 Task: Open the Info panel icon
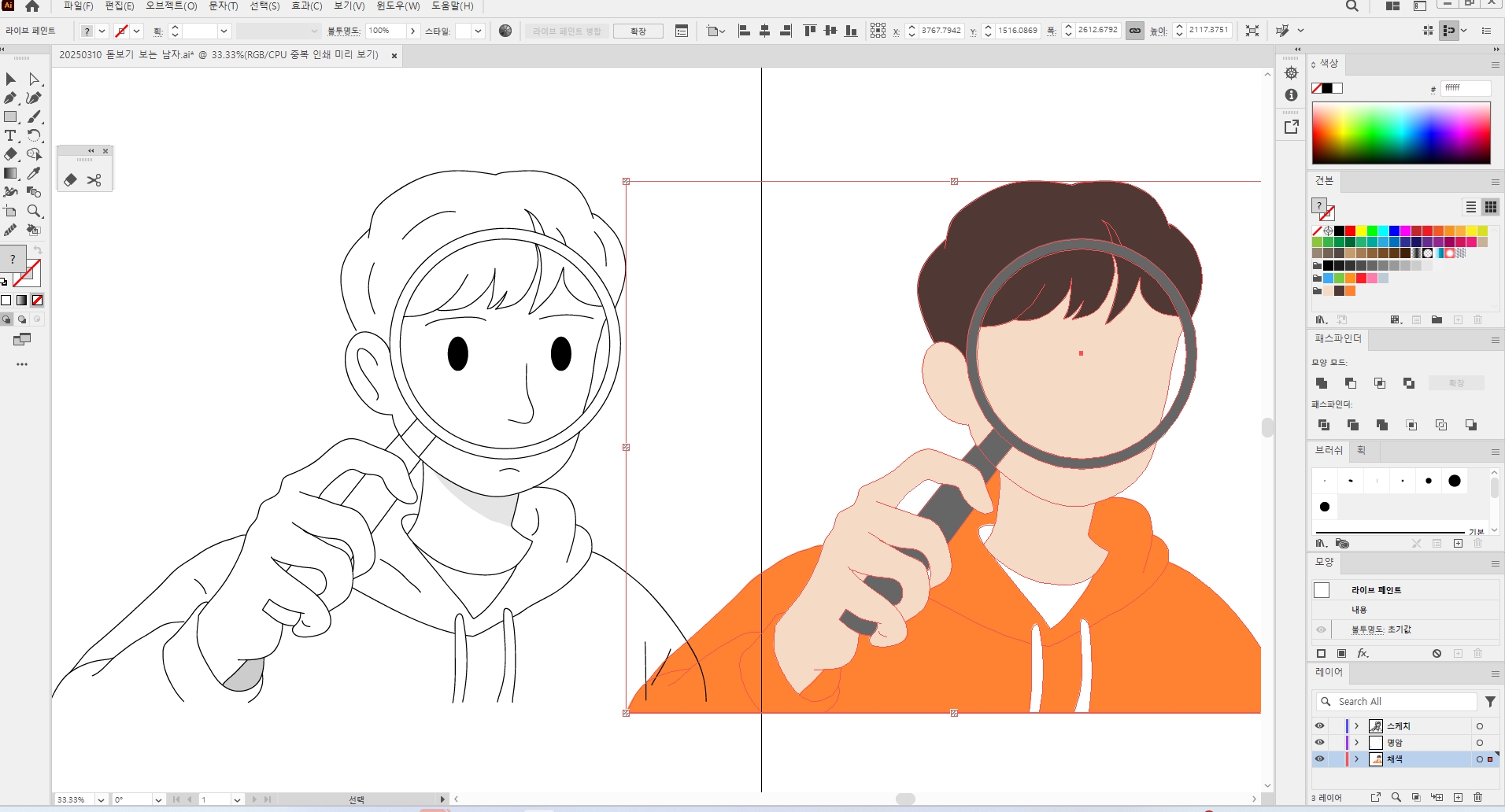coord(1291,95)
